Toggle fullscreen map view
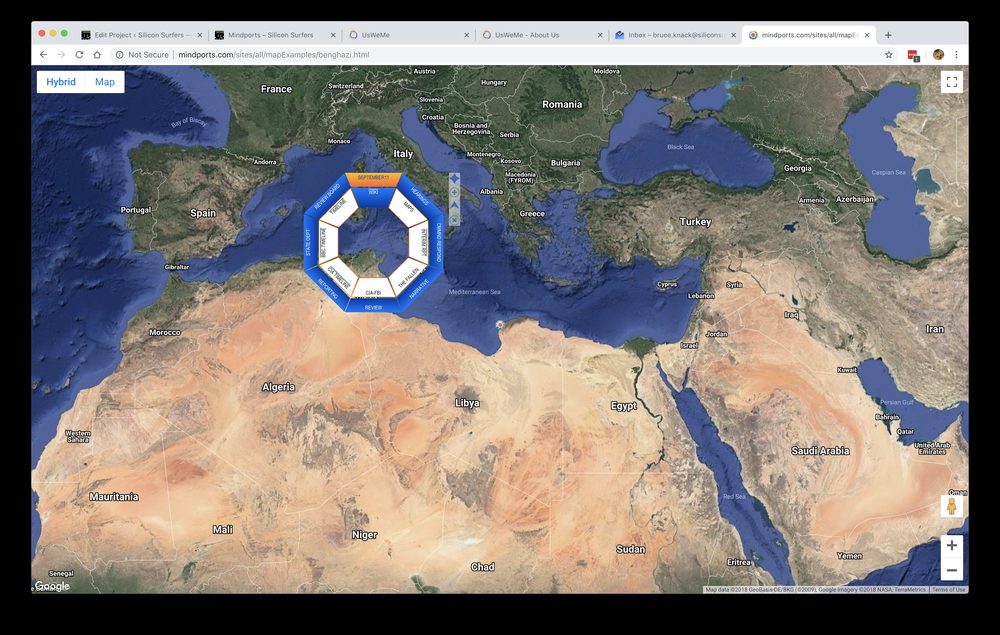The image size is (1000, 635). pos(952,82)
